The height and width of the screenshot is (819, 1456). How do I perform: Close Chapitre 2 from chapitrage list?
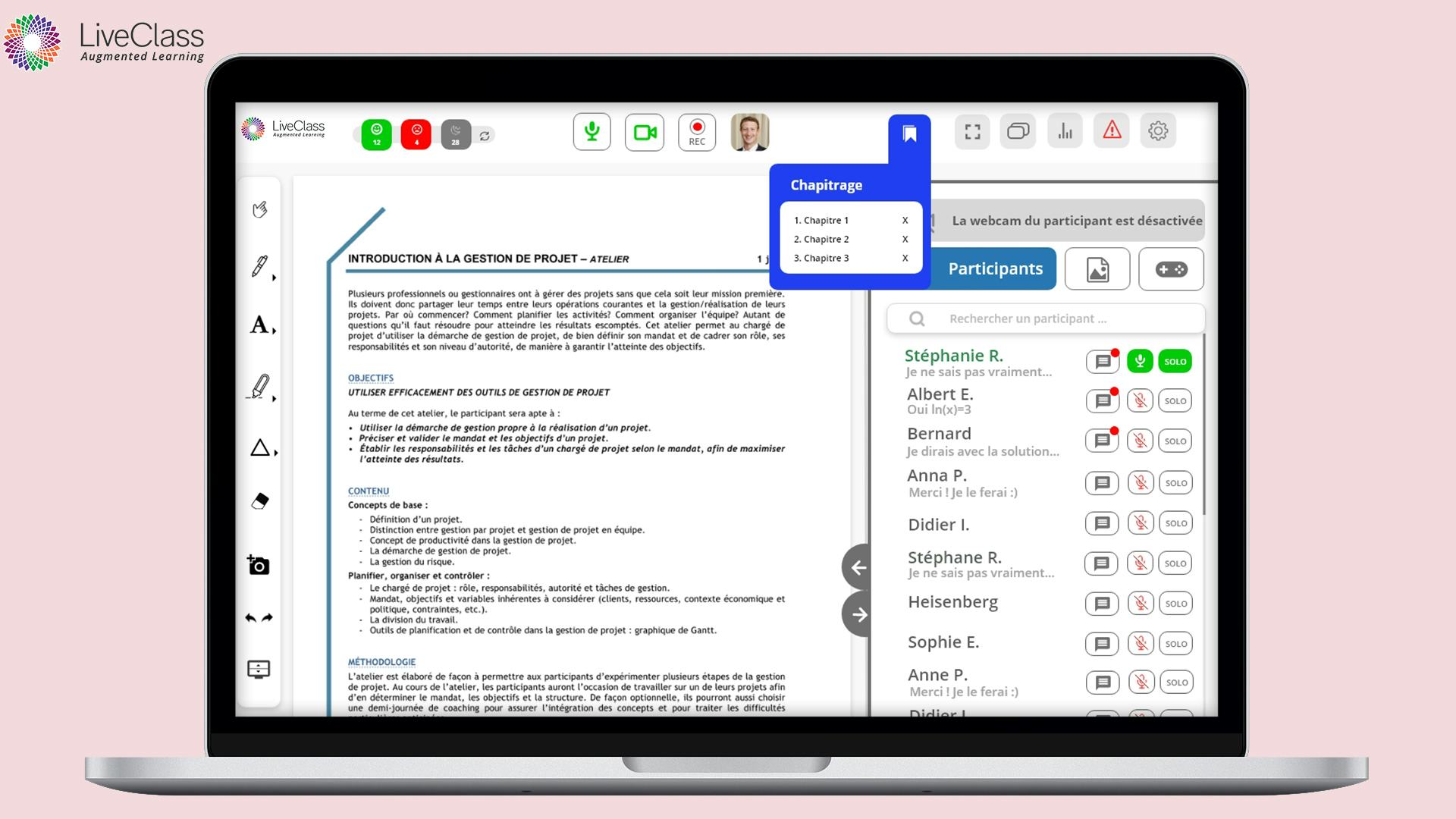click(906, 239)
